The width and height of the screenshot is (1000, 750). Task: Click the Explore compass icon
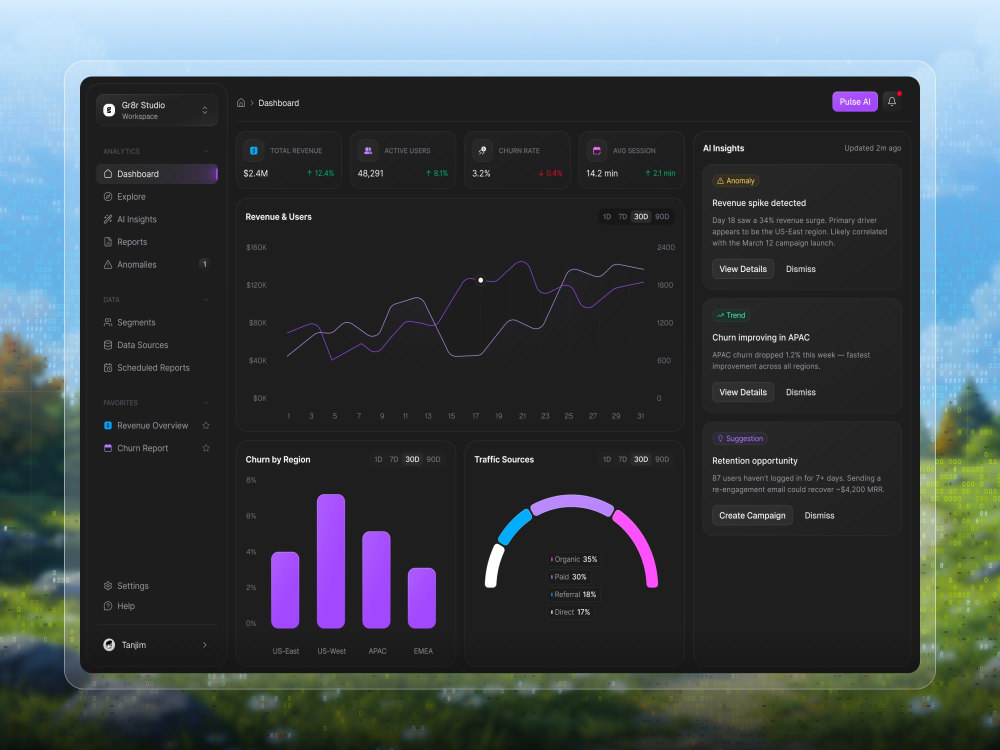(108, 196)
